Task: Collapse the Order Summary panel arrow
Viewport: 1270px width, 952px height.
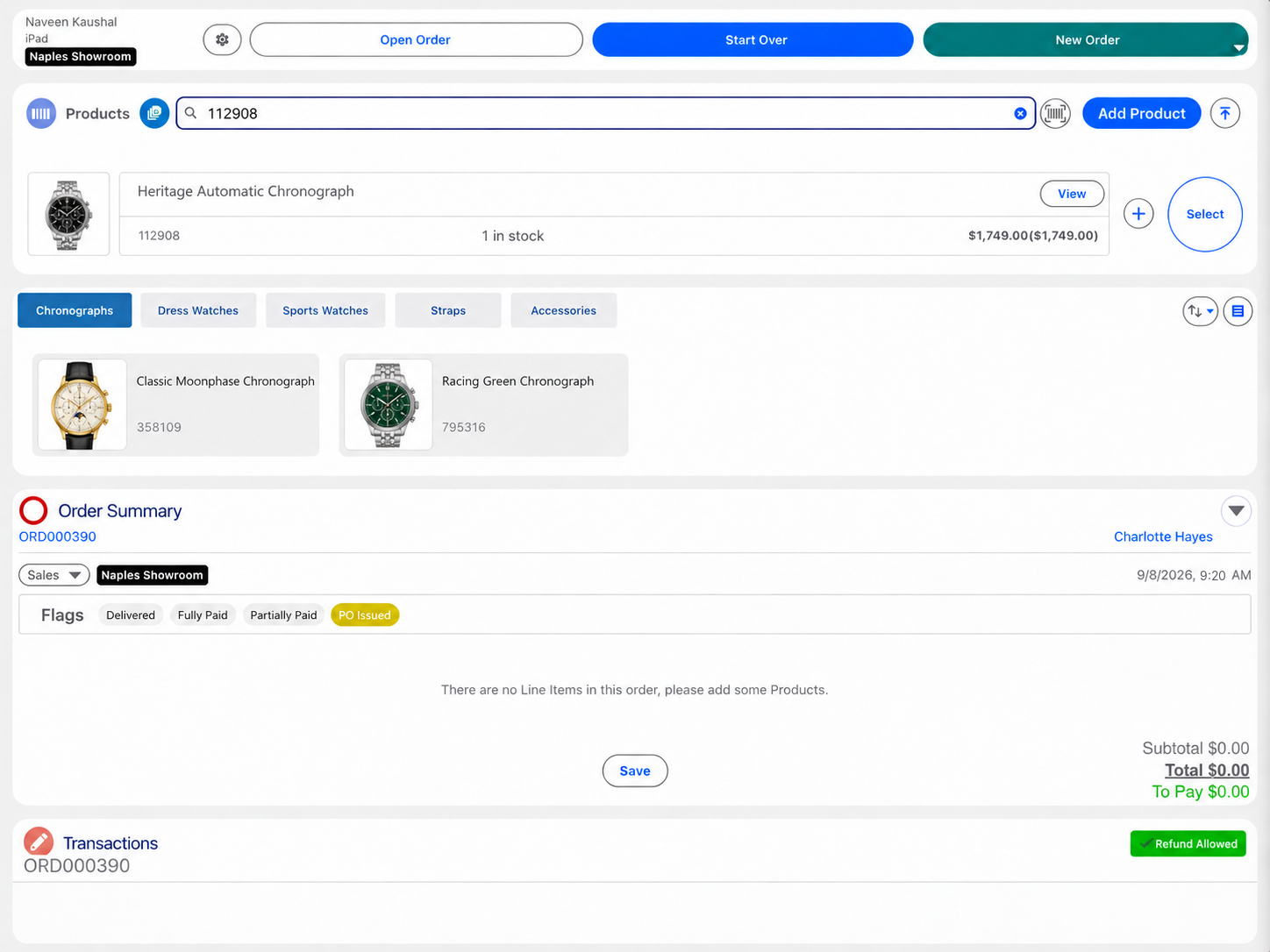Action: (x=1236, y=510)
